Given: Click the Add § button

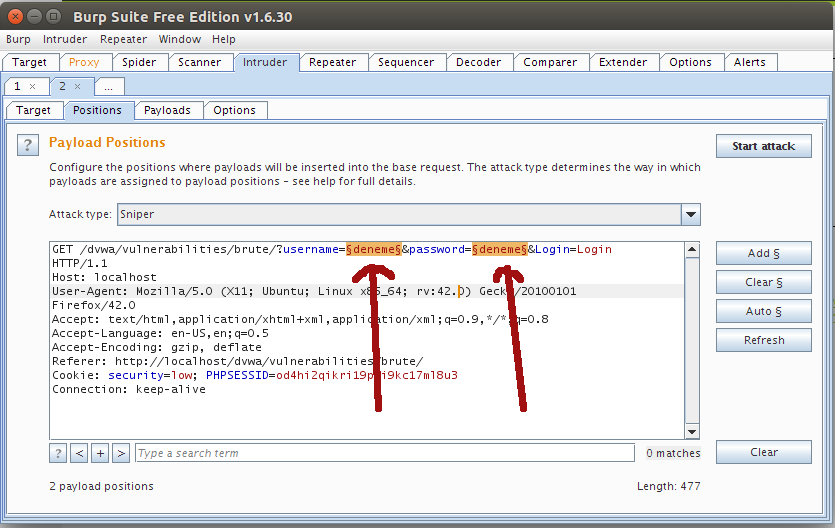Looking at the screenshot, I should pos(764,253).
